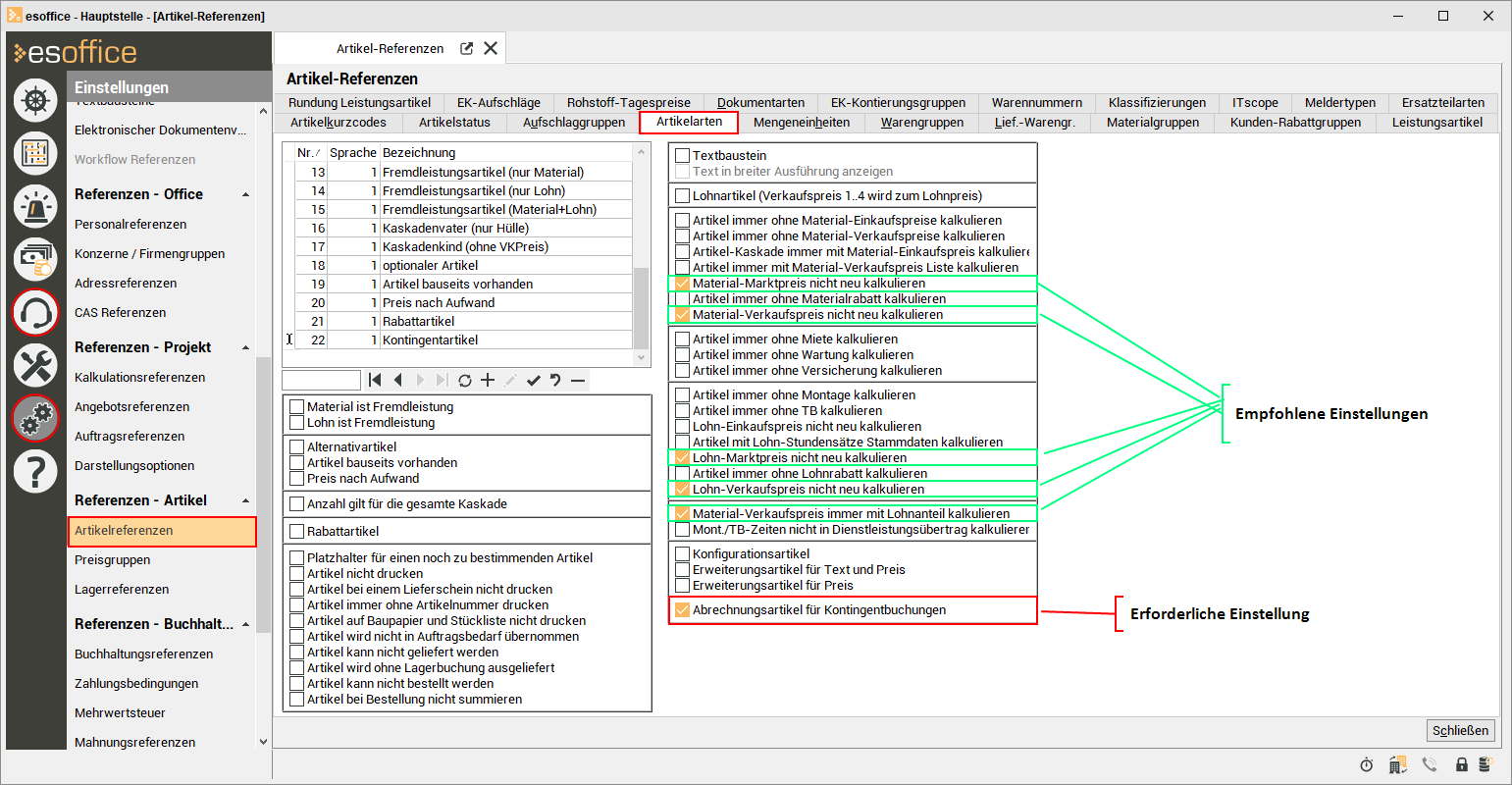Enable Konfigurationsartikel checkbox
1512x785 pixels.
[683, 553]
